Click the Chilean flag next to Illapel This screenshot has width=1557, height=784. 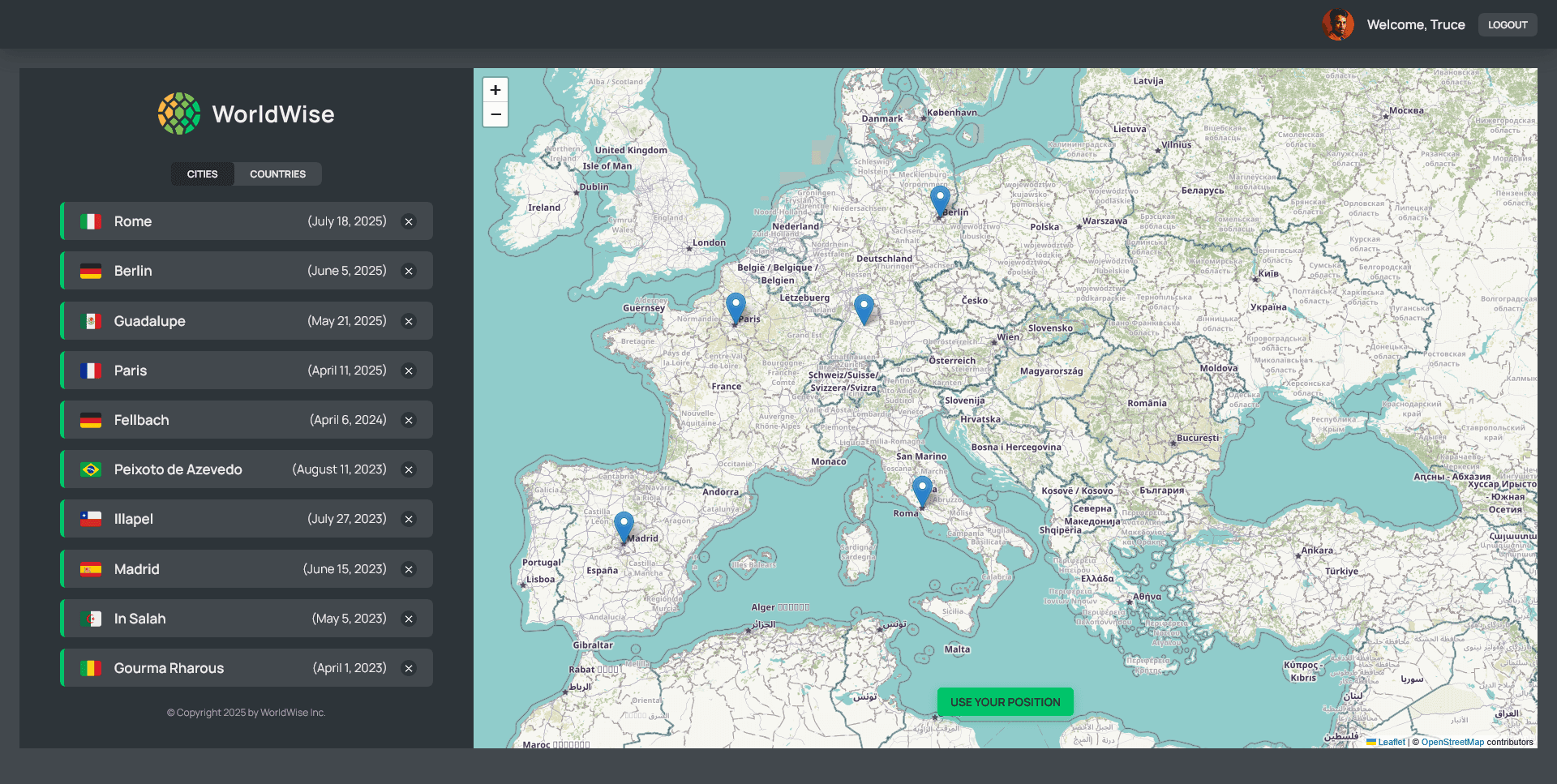(92, 518)
